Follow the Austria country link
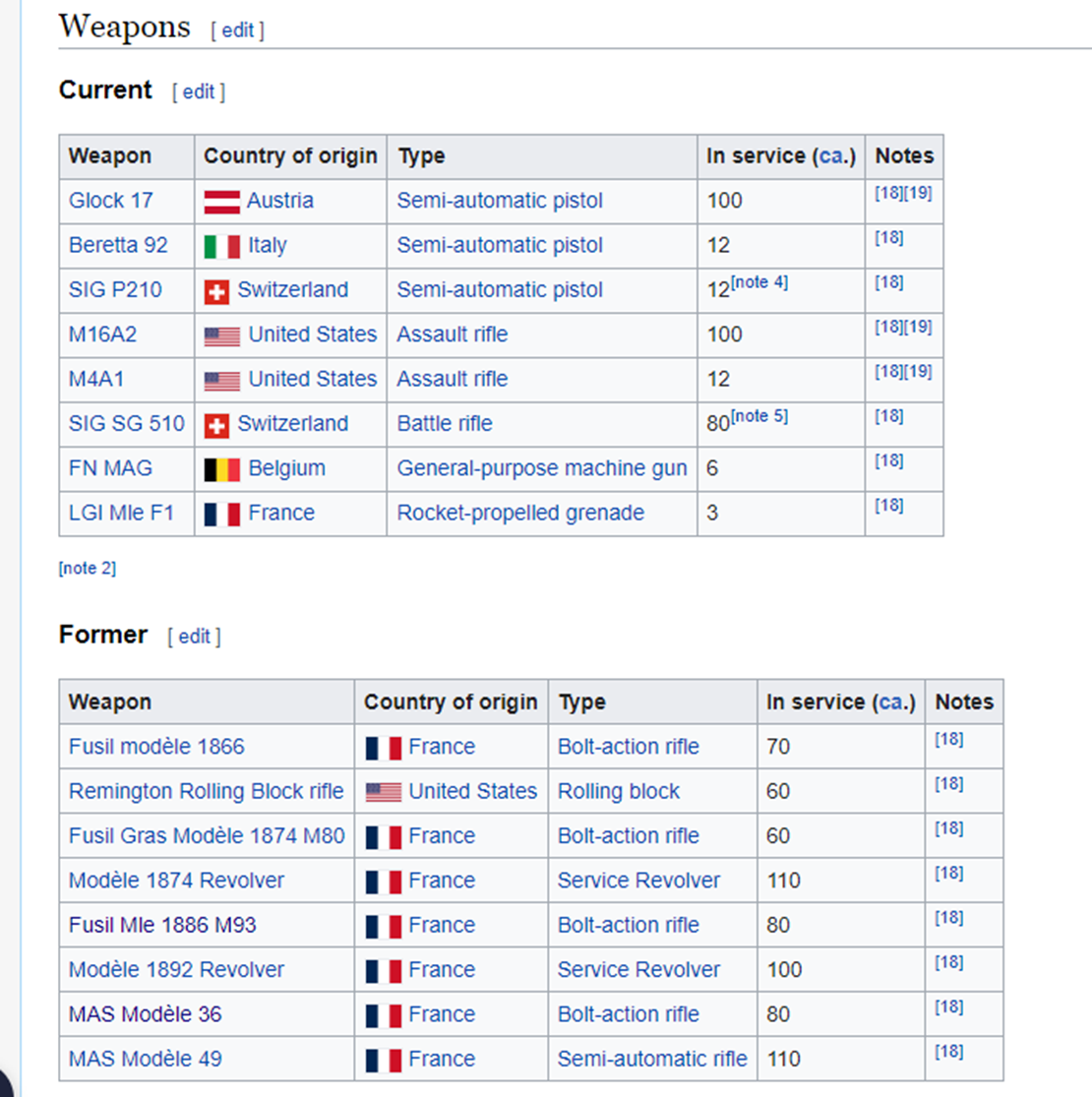 pos(280,201)
